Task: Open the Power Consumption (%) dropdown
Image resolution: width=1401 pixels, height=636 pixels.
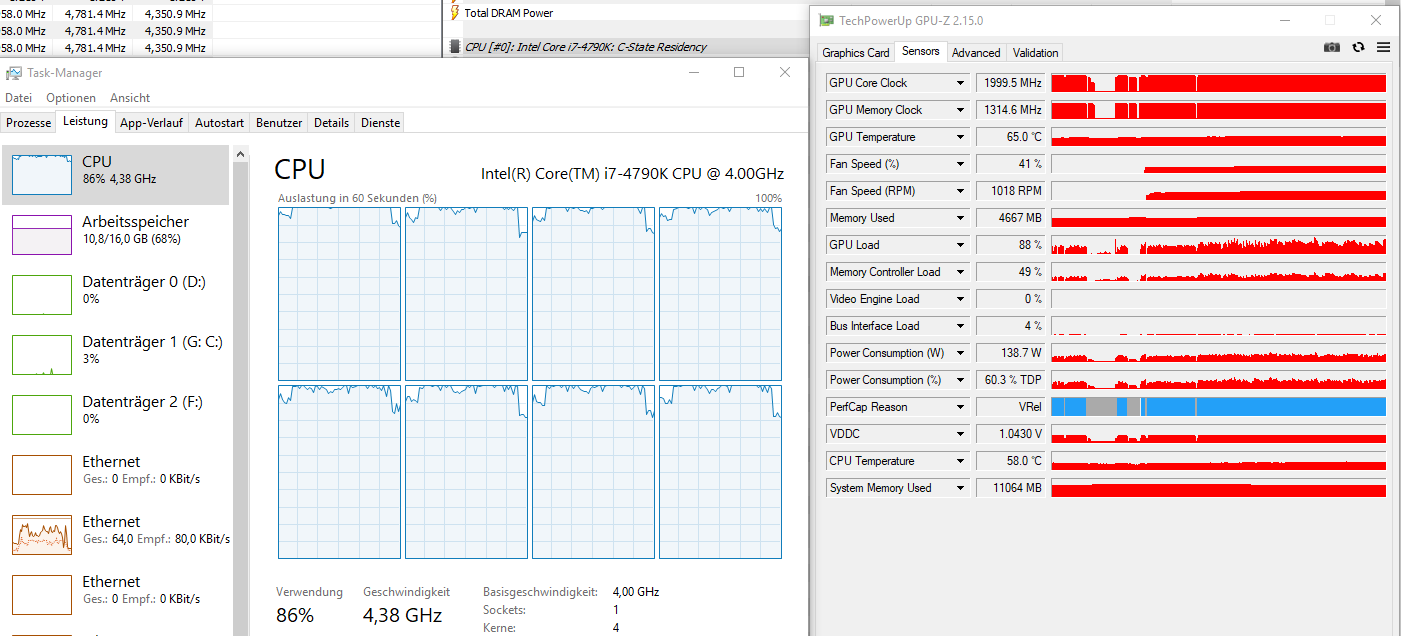Action: pyautogui.click(x=960, y=380)
